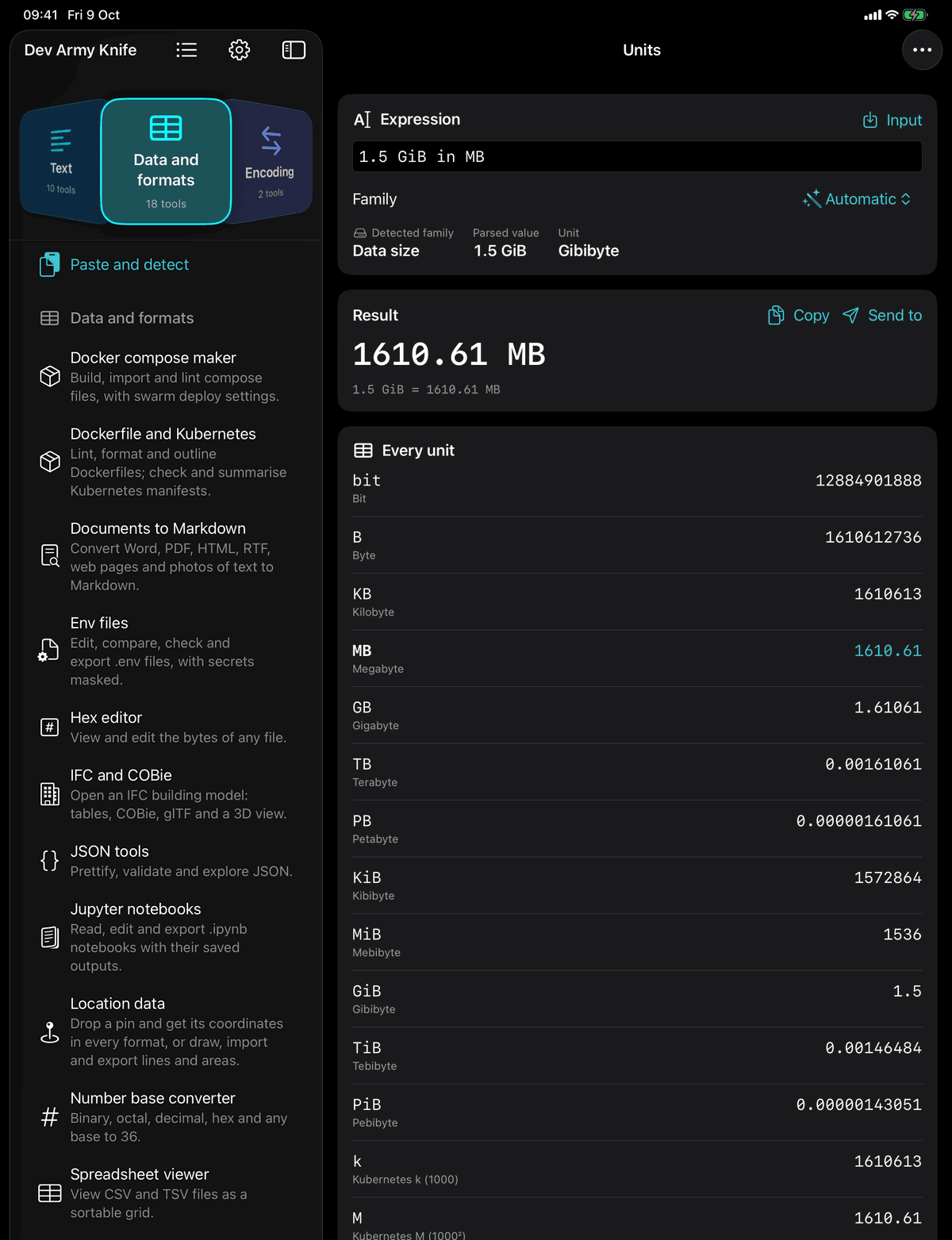
Task: Open the Spreadsheet viewer tool
Action: pyautogui.click(x=167, y=1193)
